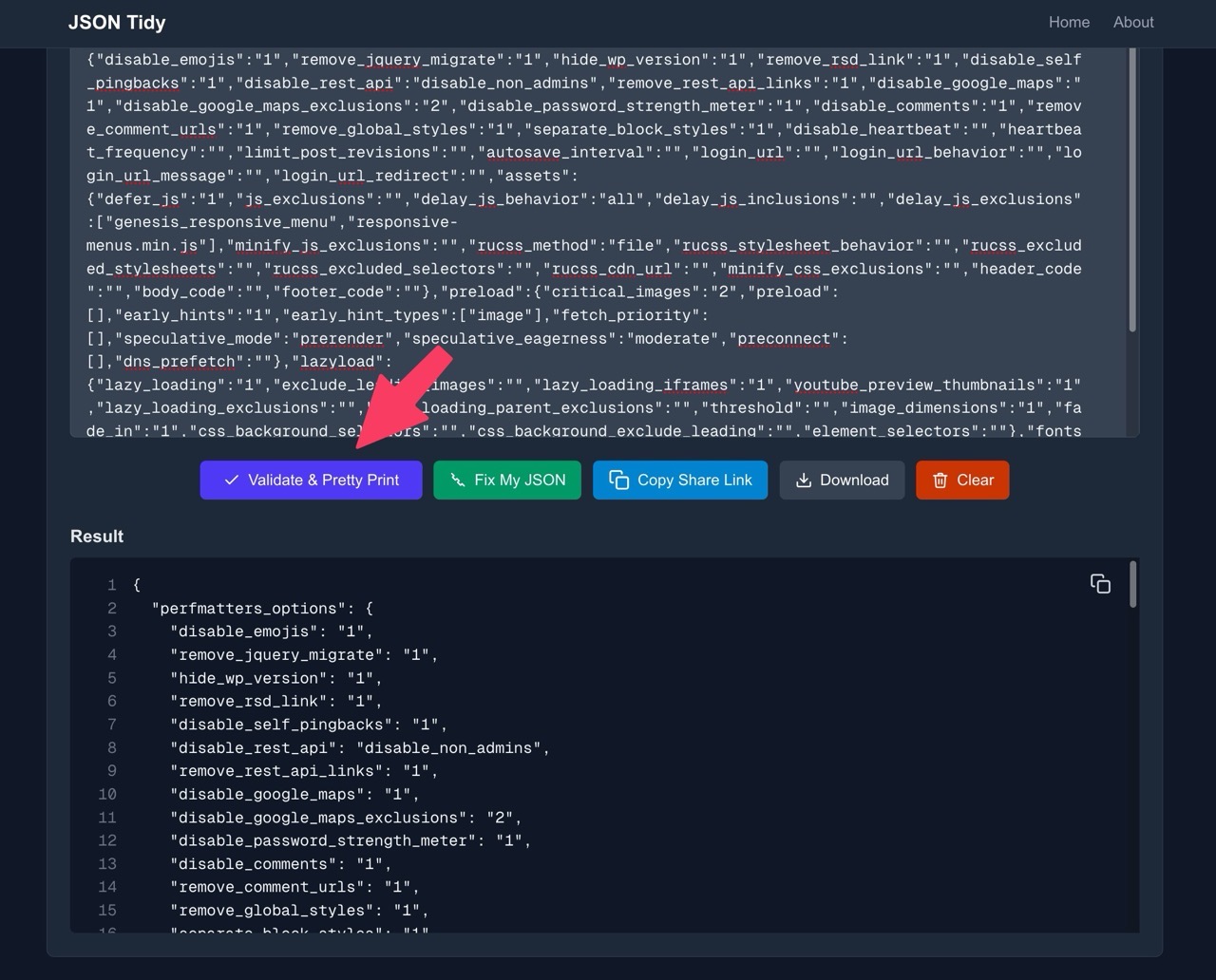Click the Result heading

coord(97,537)
